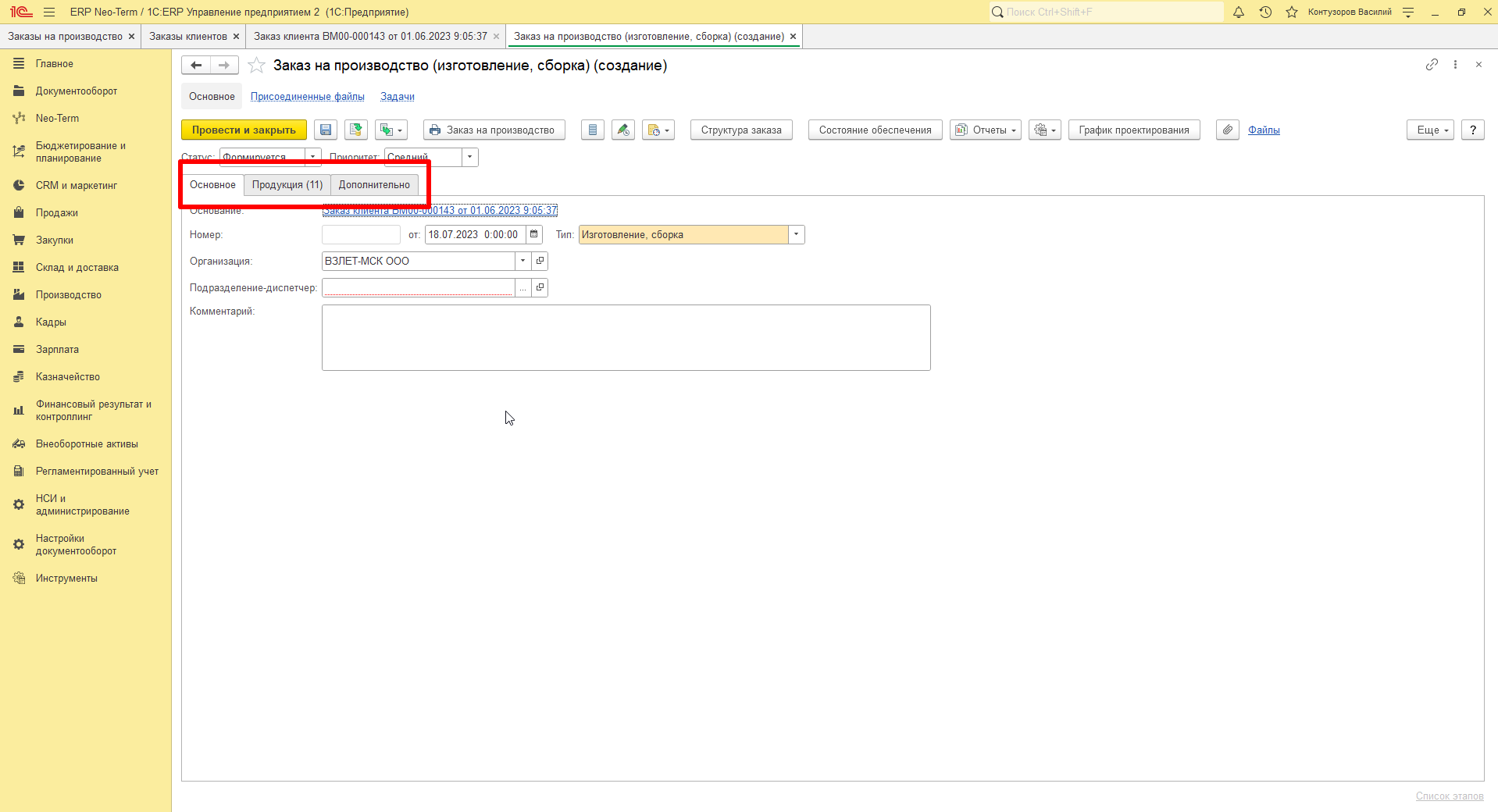Click the Номер input field
The width and height of the screenshot is (1498, 812).
pyautogui.click(x=361, y=234)
